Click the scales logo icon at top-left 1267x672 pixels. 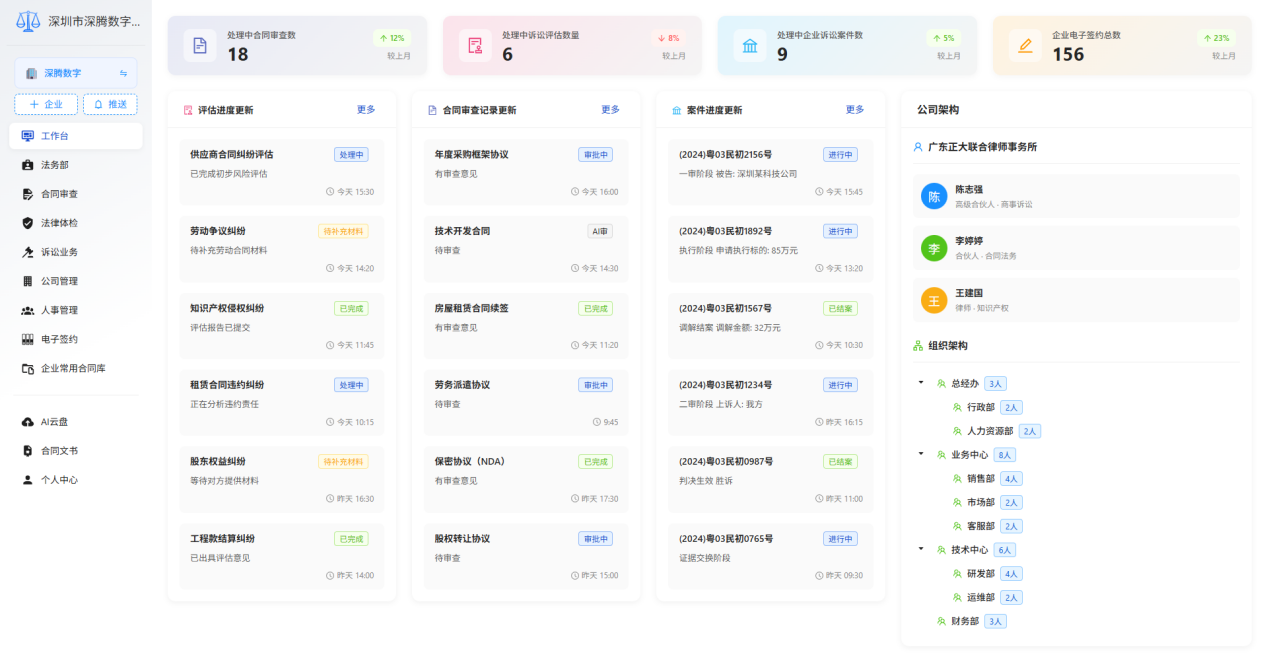29,21
